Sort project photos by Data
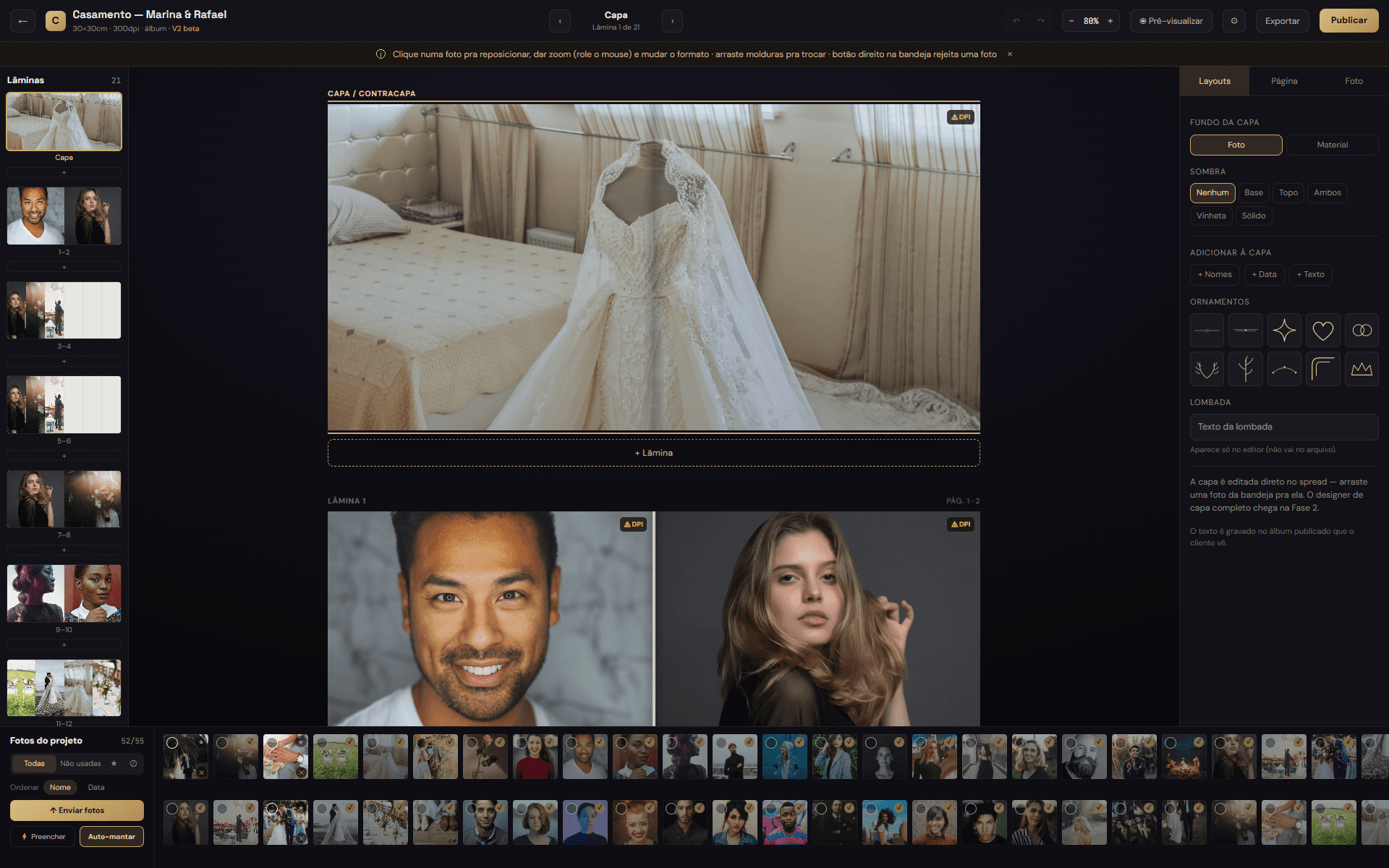This screenshot has height=868, width=1389. 96,787
